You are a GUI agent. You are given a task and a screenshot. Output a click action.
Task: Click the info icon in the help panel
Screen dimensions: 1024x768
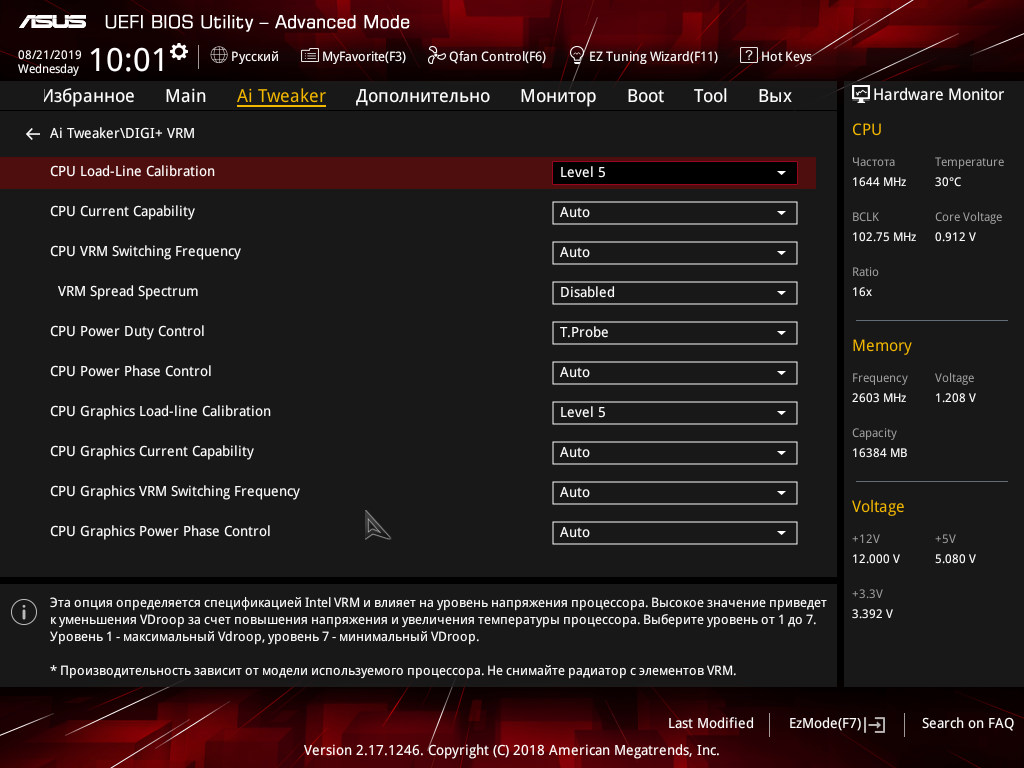(x=24, y=612)
